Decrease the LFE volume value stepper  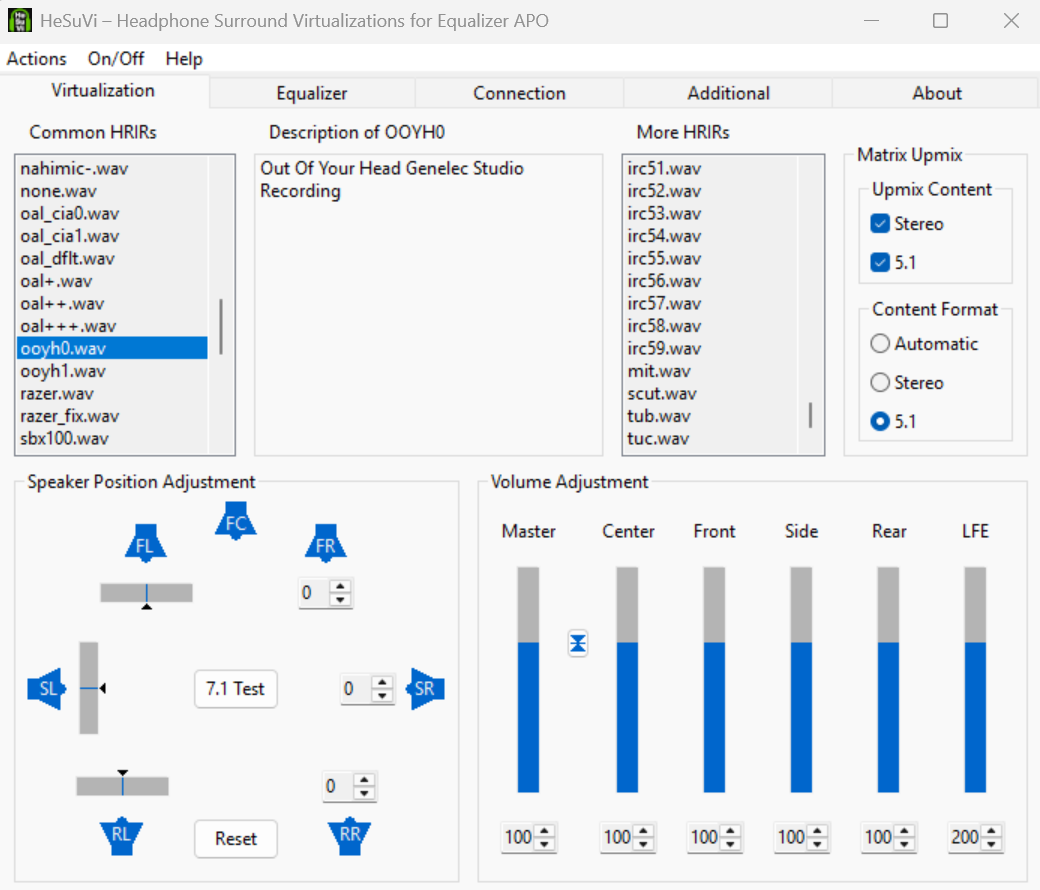pos(992,844)
